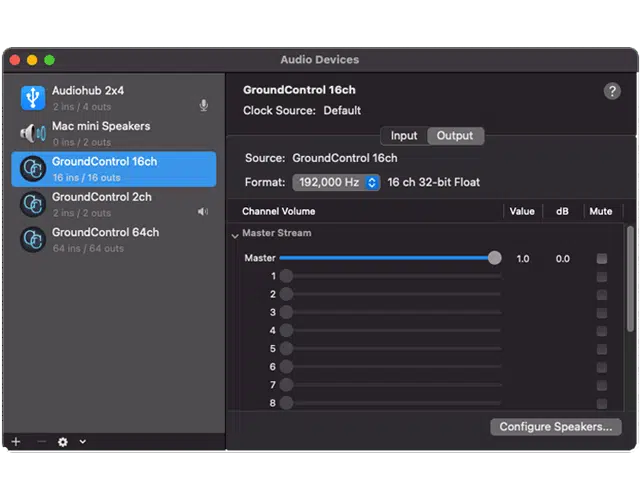Click the channel 3 volume slider

click(391, 312)
